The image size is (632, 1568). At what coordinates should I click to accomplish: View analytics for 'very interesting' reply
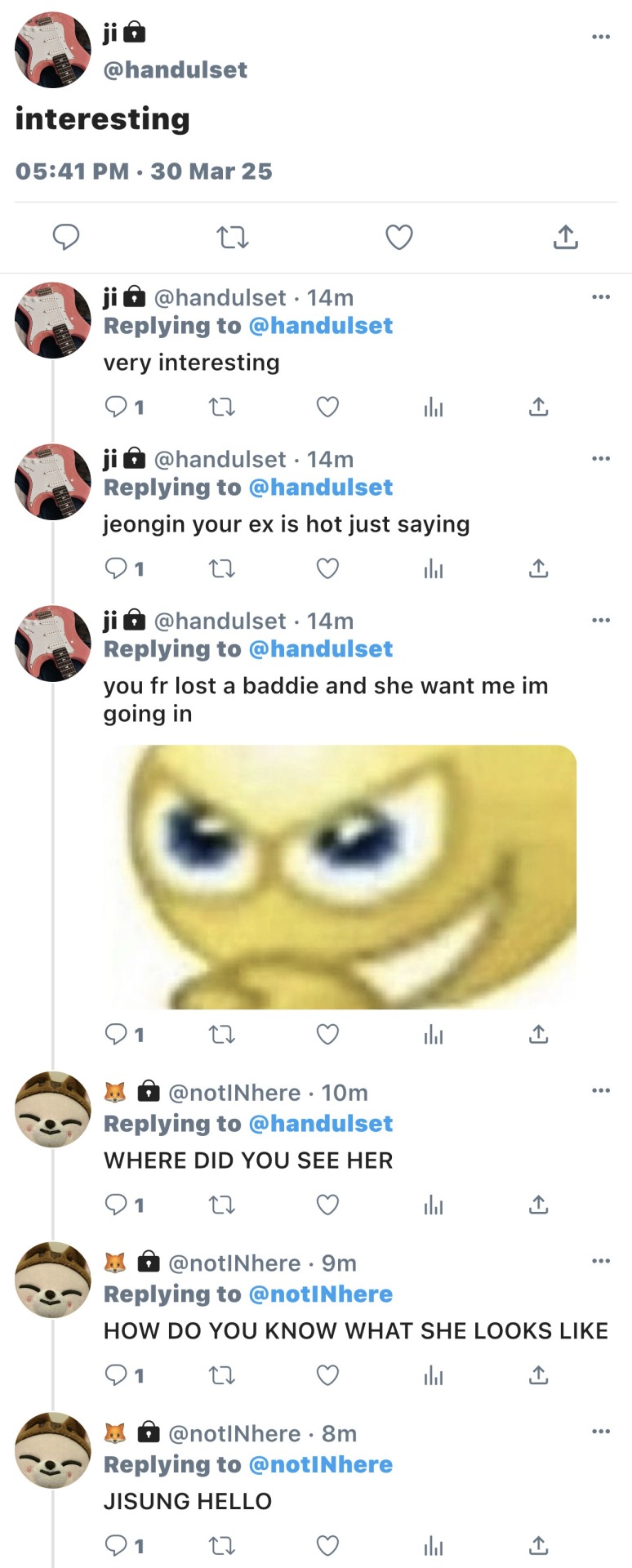tap(434, 407)
